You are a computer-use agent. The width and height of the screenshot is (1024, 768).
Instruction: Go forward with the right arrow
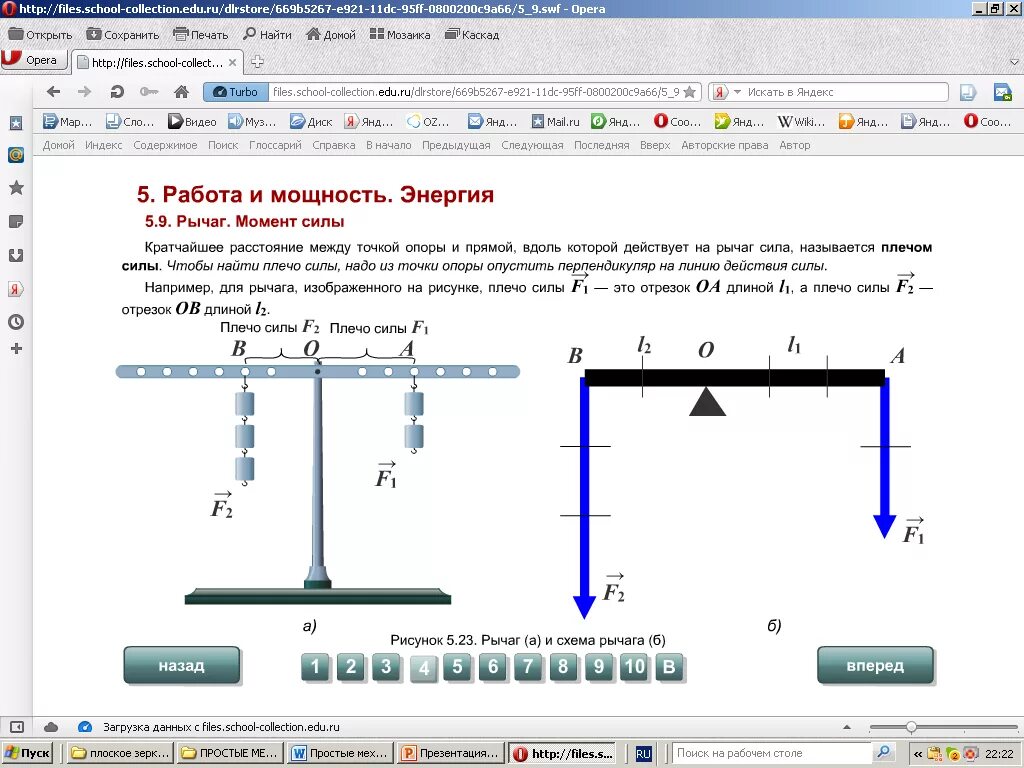(84, 92)
